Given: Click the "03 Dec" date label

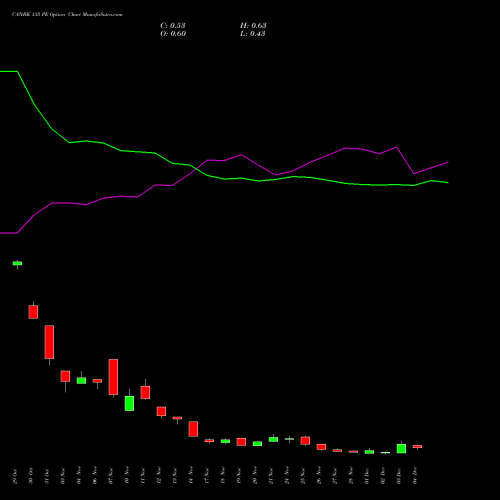Looking at the screenshot, I should [x=399, y=476].
